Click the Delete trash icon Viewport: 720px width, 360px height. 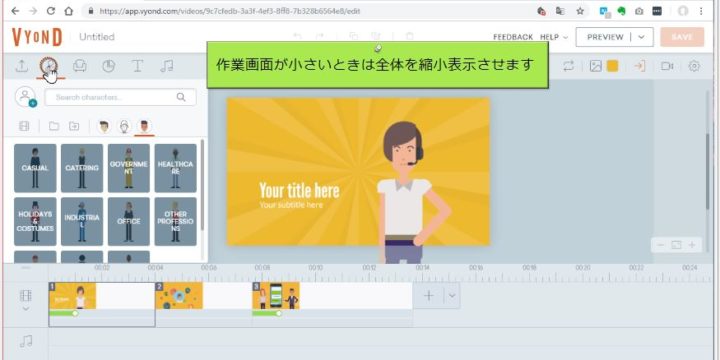410,36
